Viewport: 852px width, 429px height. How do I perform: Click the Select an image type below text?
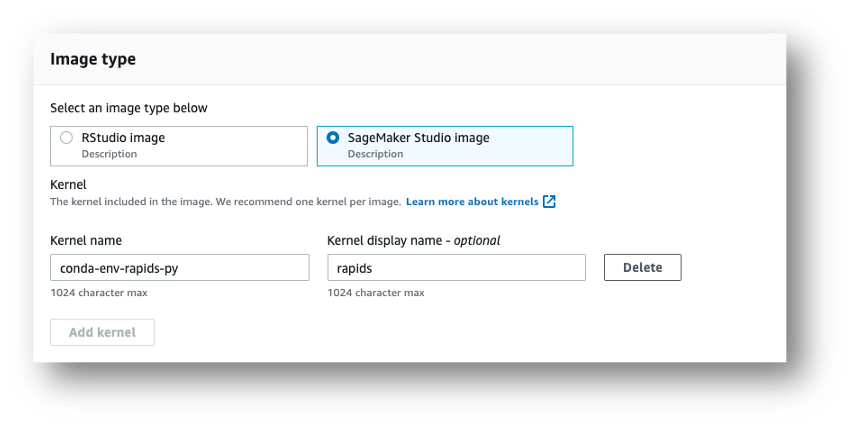pyautogui.click(x=129, y=108)
